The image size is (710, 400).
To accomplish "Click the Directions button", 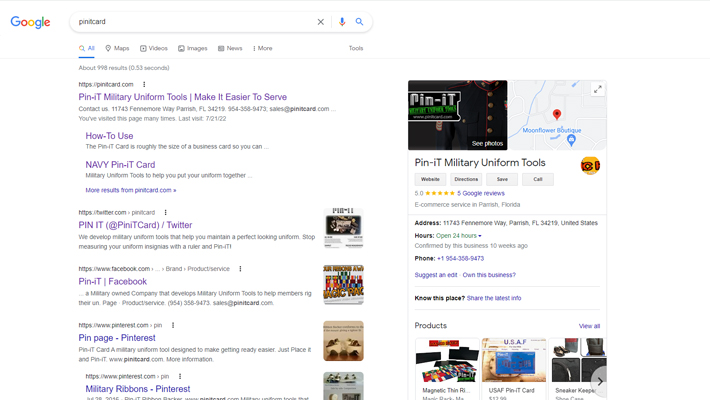I will [466, 179].
